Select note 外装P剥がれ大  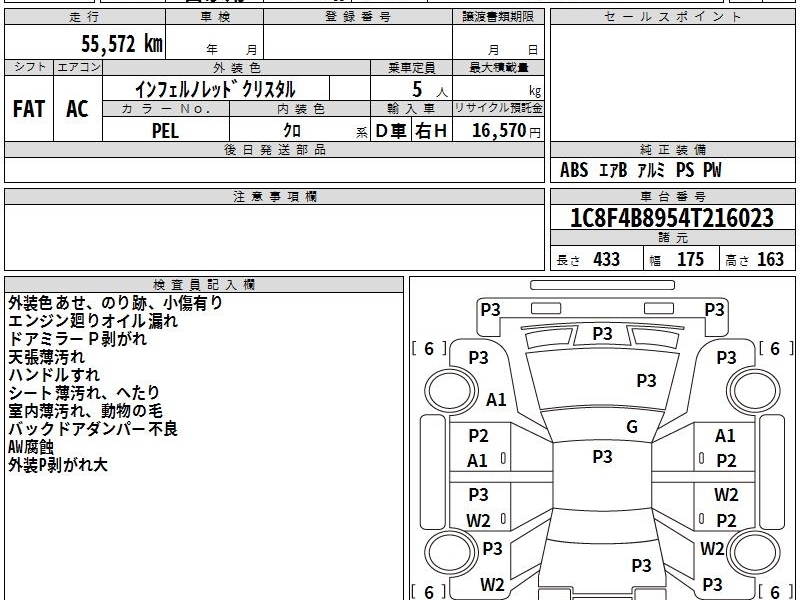coord(58,465)
